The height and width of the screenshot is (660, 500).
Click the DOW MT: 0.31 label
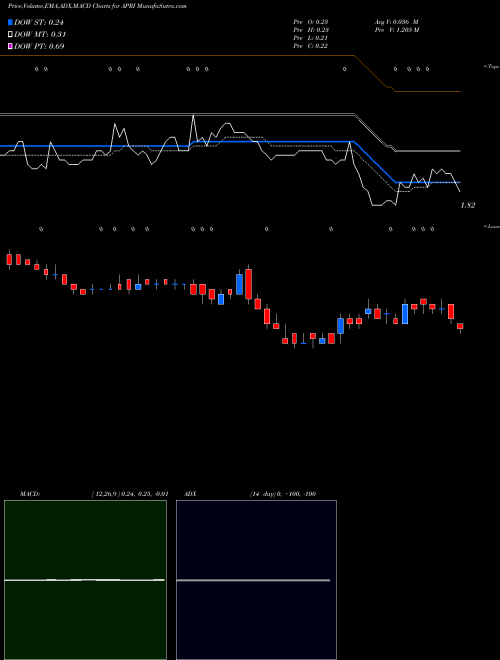[40, 34]
